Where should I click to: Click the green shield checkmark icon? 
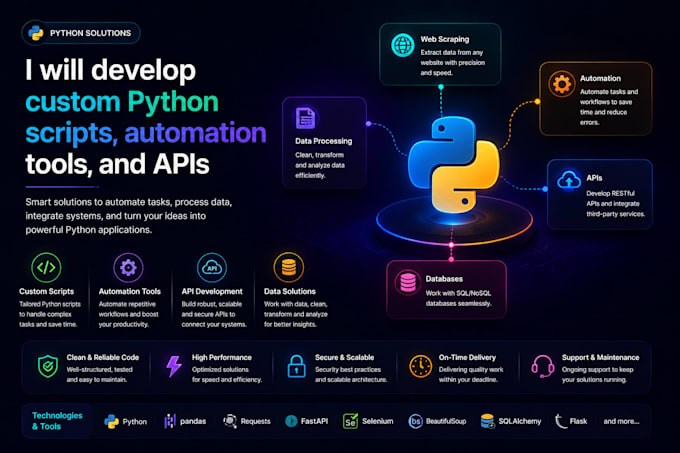(x=48, y=366)
